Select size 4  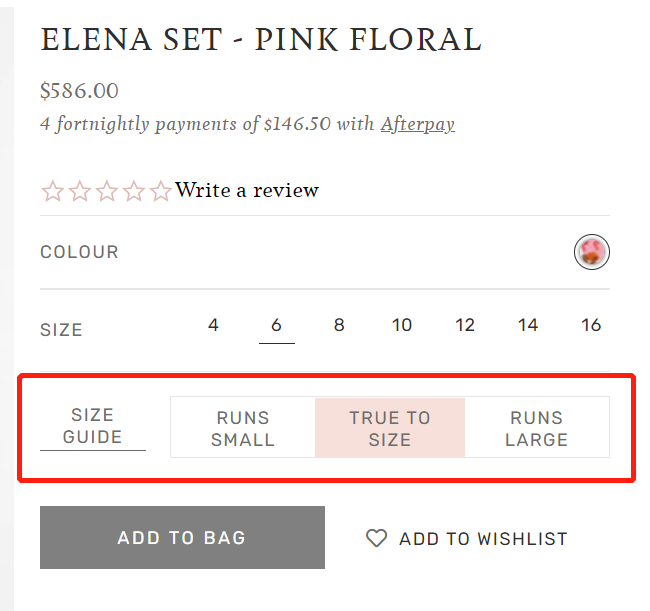[213, 325]
